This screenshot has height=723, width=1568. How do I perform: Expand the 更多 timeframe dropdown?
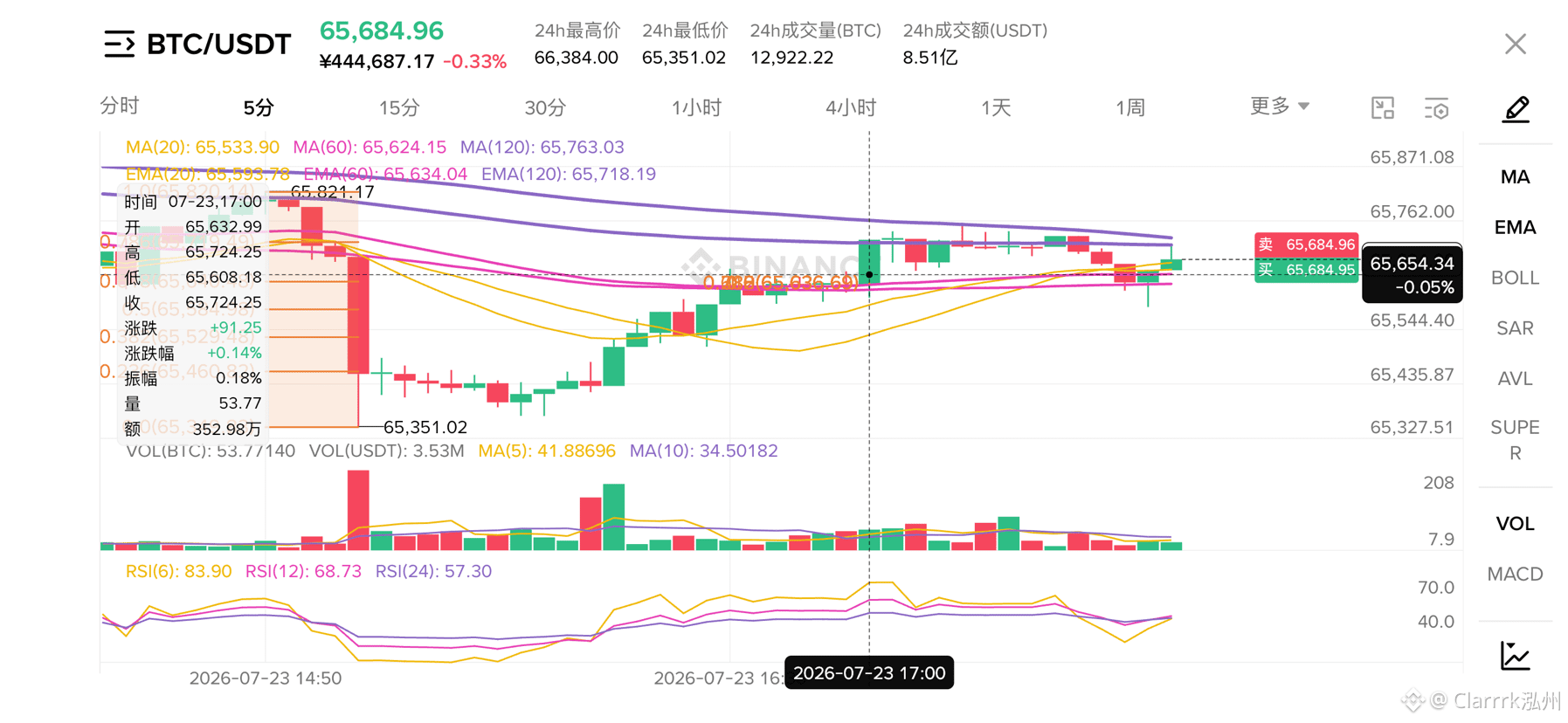pyautogui.click(x=1279, y=107)
